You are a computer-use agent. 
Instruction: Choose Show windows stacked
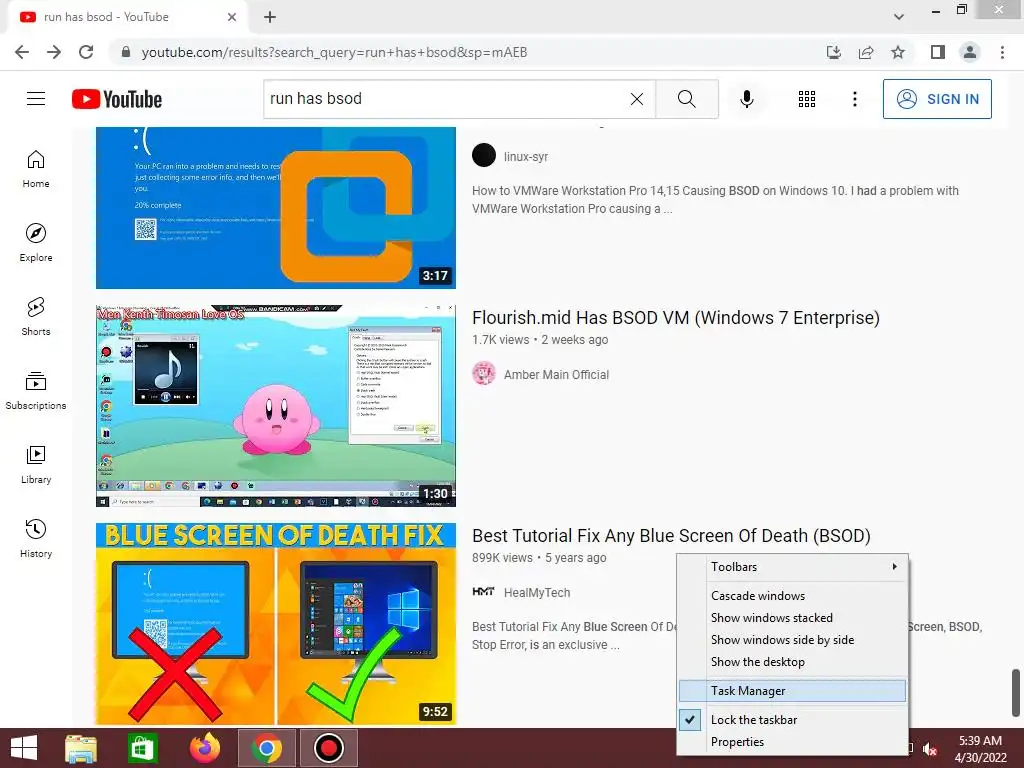[x=792, y=618]
